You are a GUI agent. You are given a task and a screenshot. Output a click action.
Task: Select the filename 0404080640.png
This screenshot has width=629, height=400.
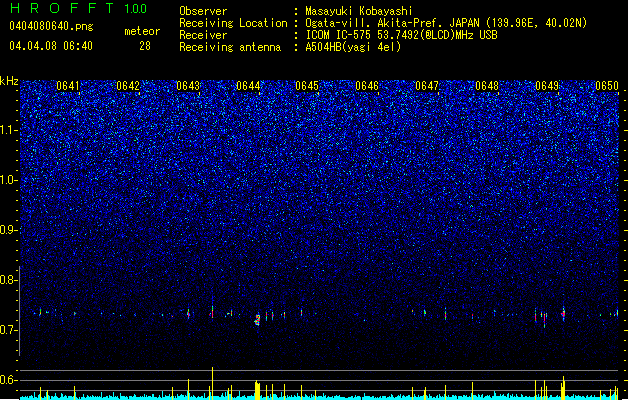[x=51, y=26]
